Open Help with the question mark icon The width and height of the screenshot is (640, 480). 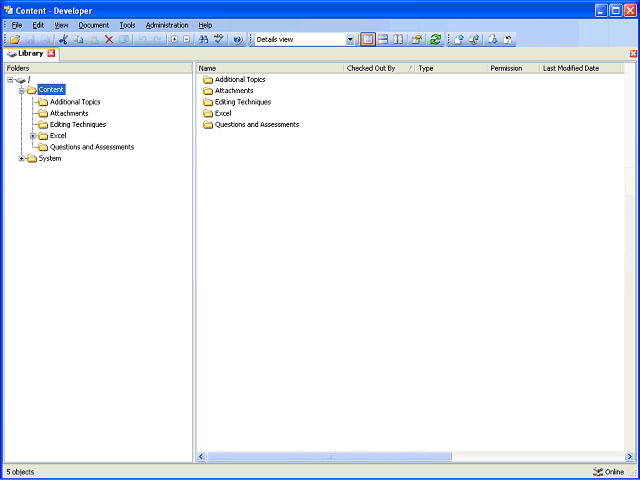238,40
